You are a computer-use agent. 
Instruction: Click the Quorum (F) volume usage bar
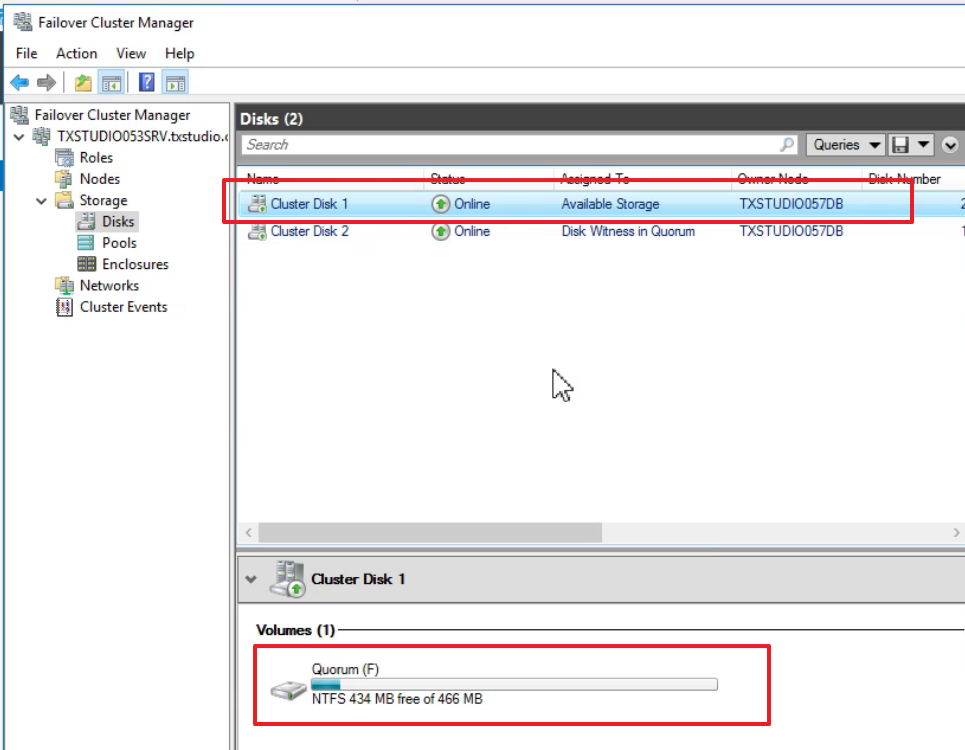coord(515,684)
